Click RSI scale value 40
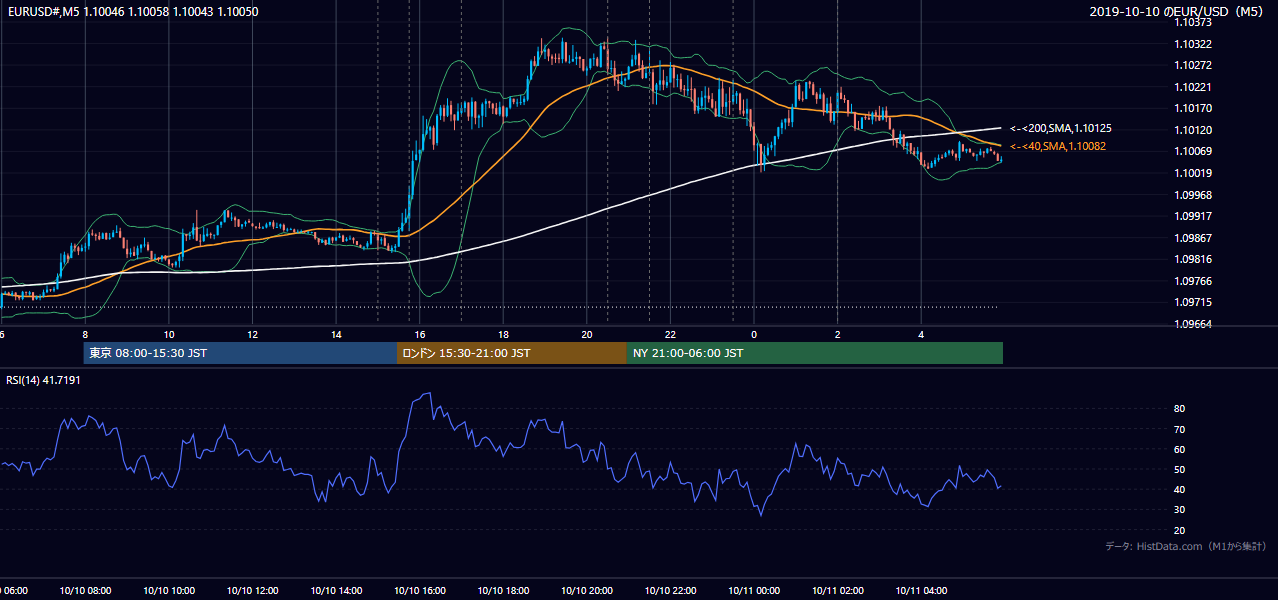1278x600 pixels. coord(1180,490)
